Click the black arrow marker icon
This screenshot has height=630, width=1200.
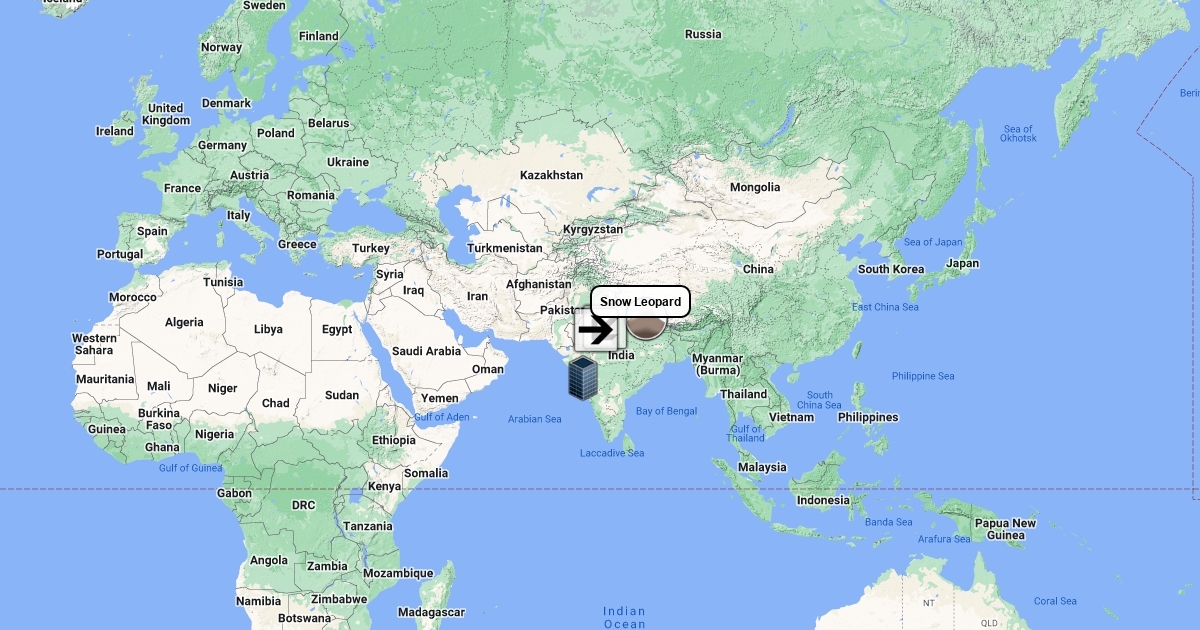596,330
